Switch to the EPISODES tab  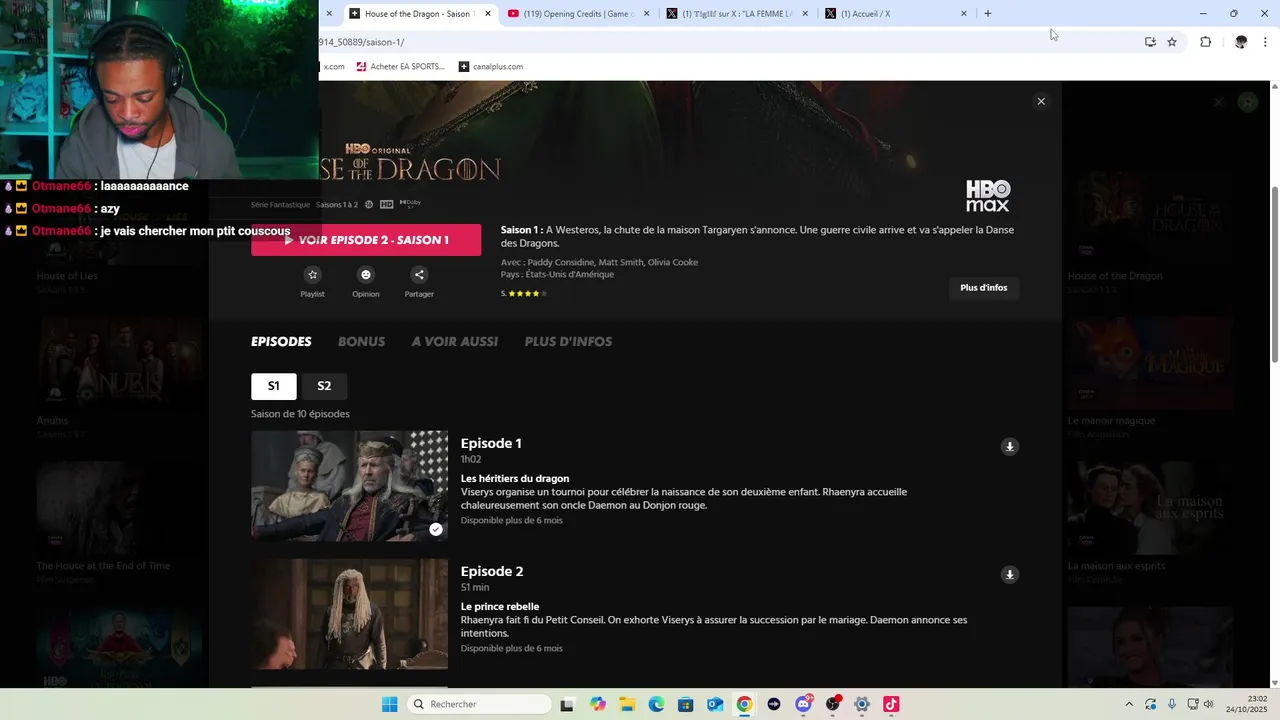(281, 342)
